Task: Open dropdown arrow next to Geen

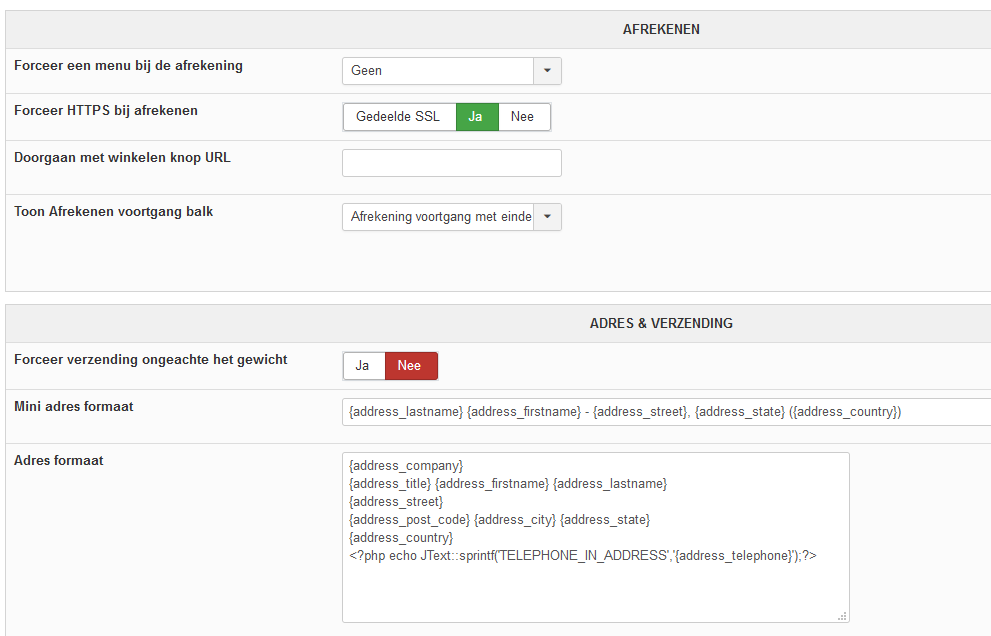Action: (x=547, y=71)
